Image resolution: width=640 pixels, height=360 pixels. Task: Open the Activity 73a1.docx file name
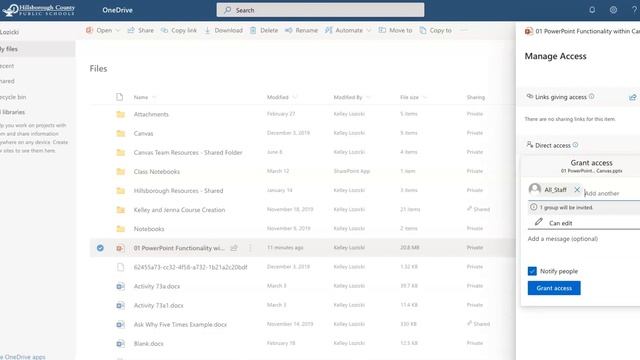(x=158, y=305)
